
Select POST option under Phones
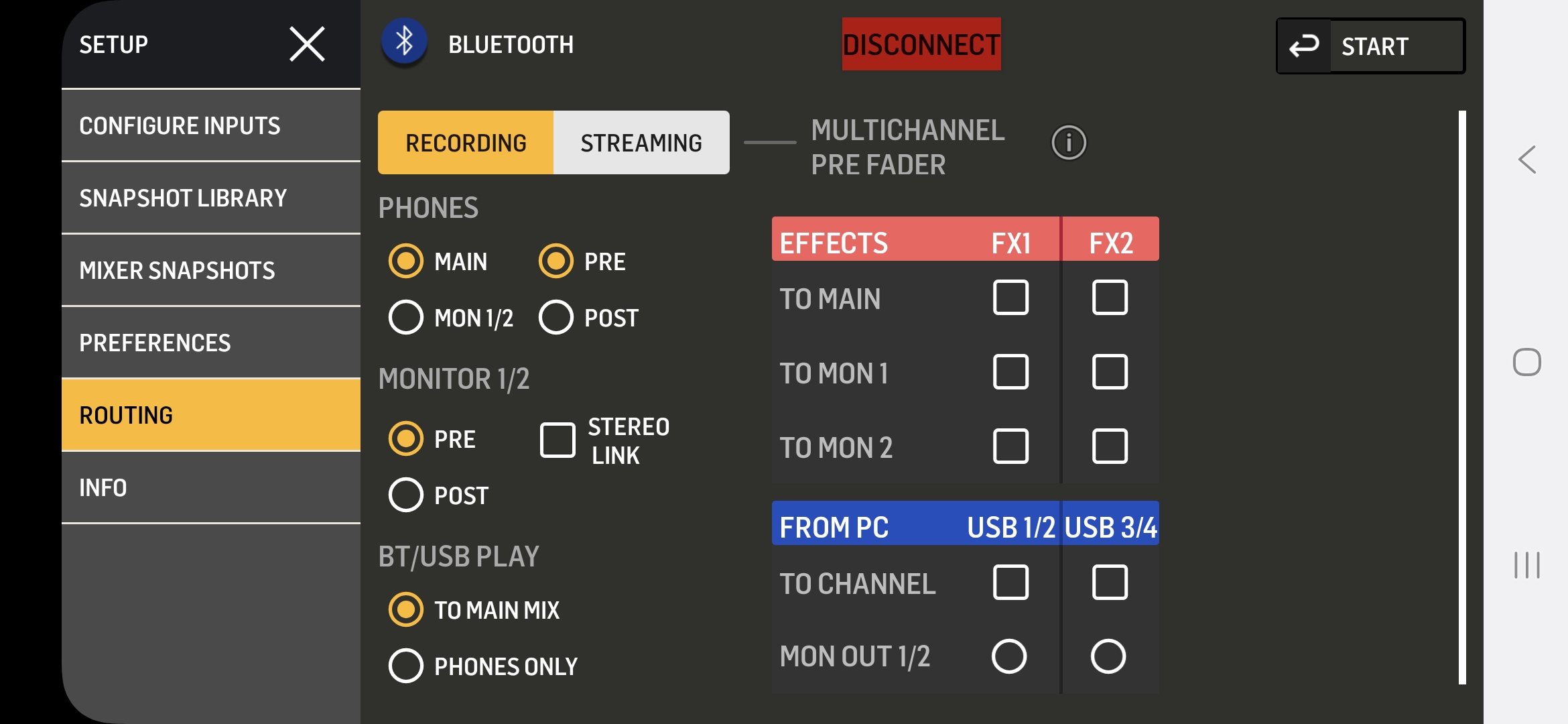pos(556,317)
